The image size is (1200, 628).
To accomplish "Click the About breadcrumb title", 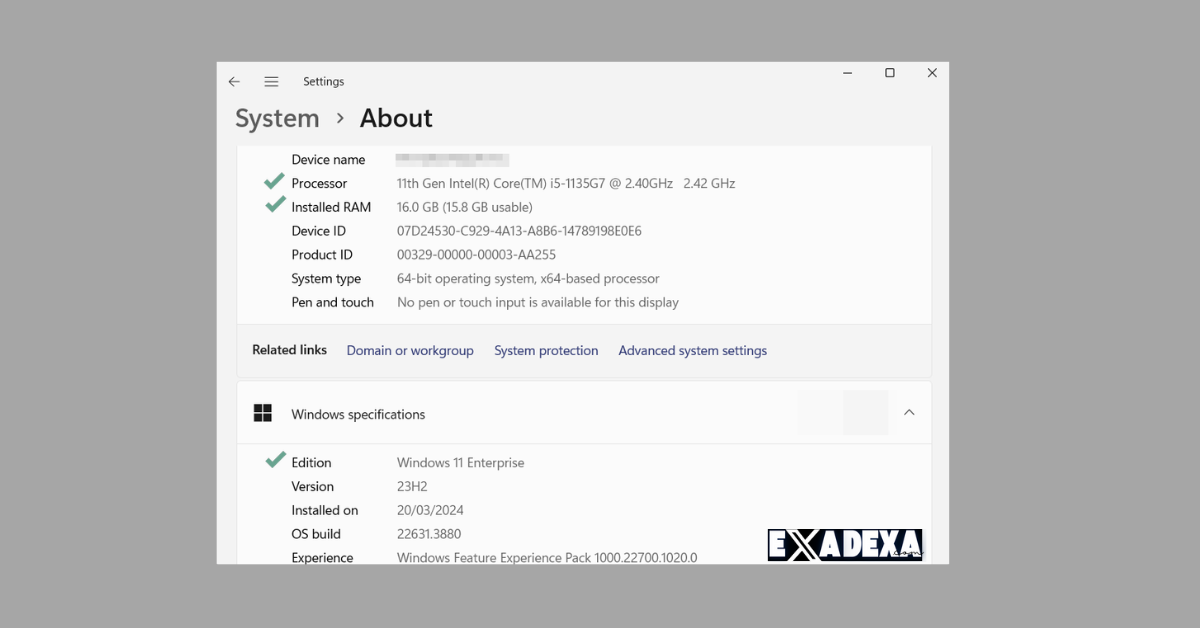I will (x=395, y=118).
